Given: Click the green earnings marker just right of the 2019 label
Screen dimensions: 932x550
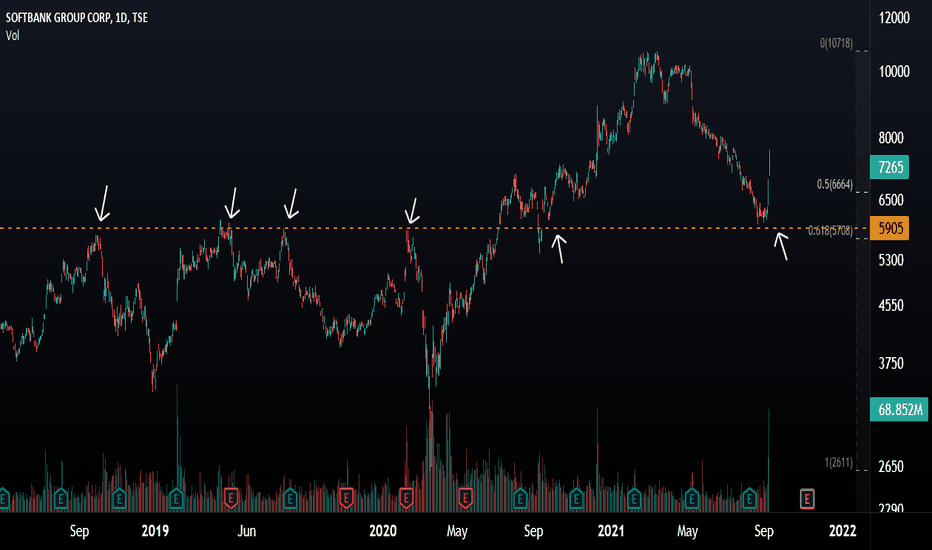Looking at the screenshot, I should (176, 498).
